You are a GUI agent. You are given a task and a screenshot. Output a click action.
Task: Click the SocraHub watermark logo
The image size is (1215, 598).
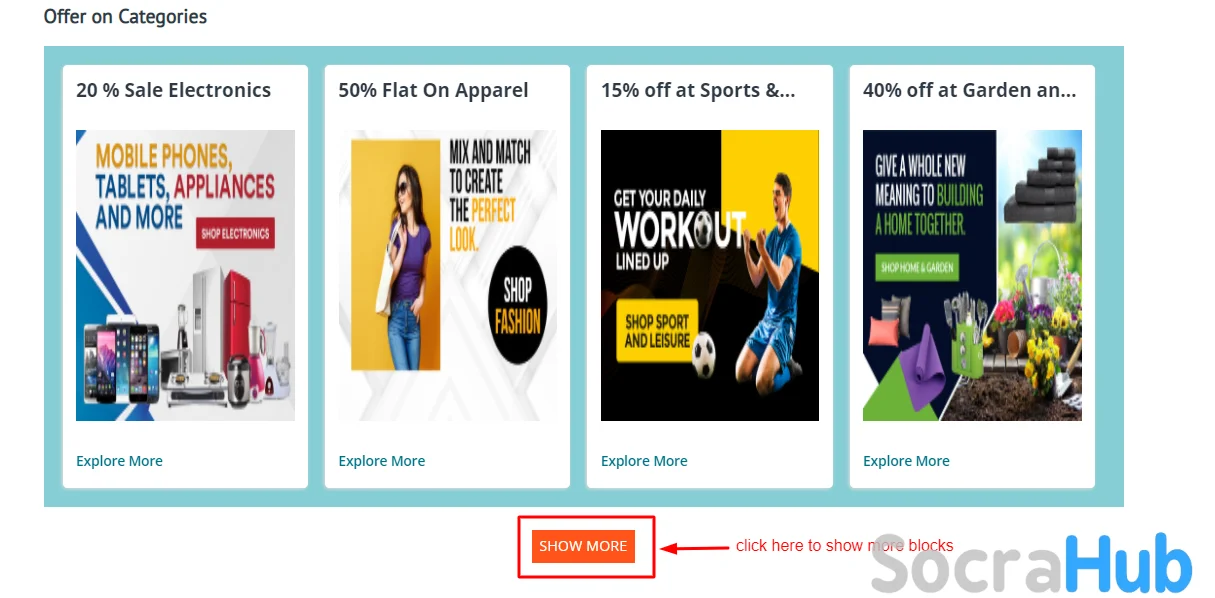point(1031,565)
